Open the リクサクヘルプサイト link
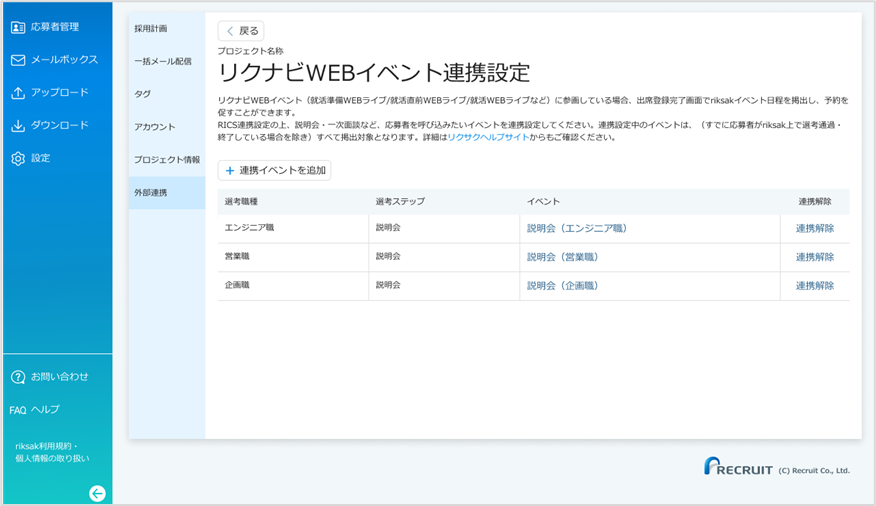 (x=488, y=137)
